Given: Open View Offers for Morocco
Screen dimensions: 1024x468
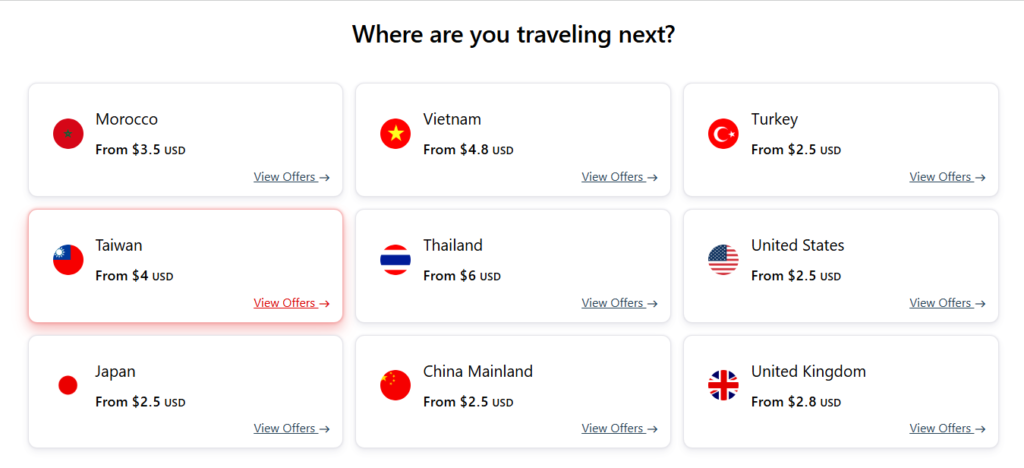Looking at the screenshot, I should [x=291, y=177].
